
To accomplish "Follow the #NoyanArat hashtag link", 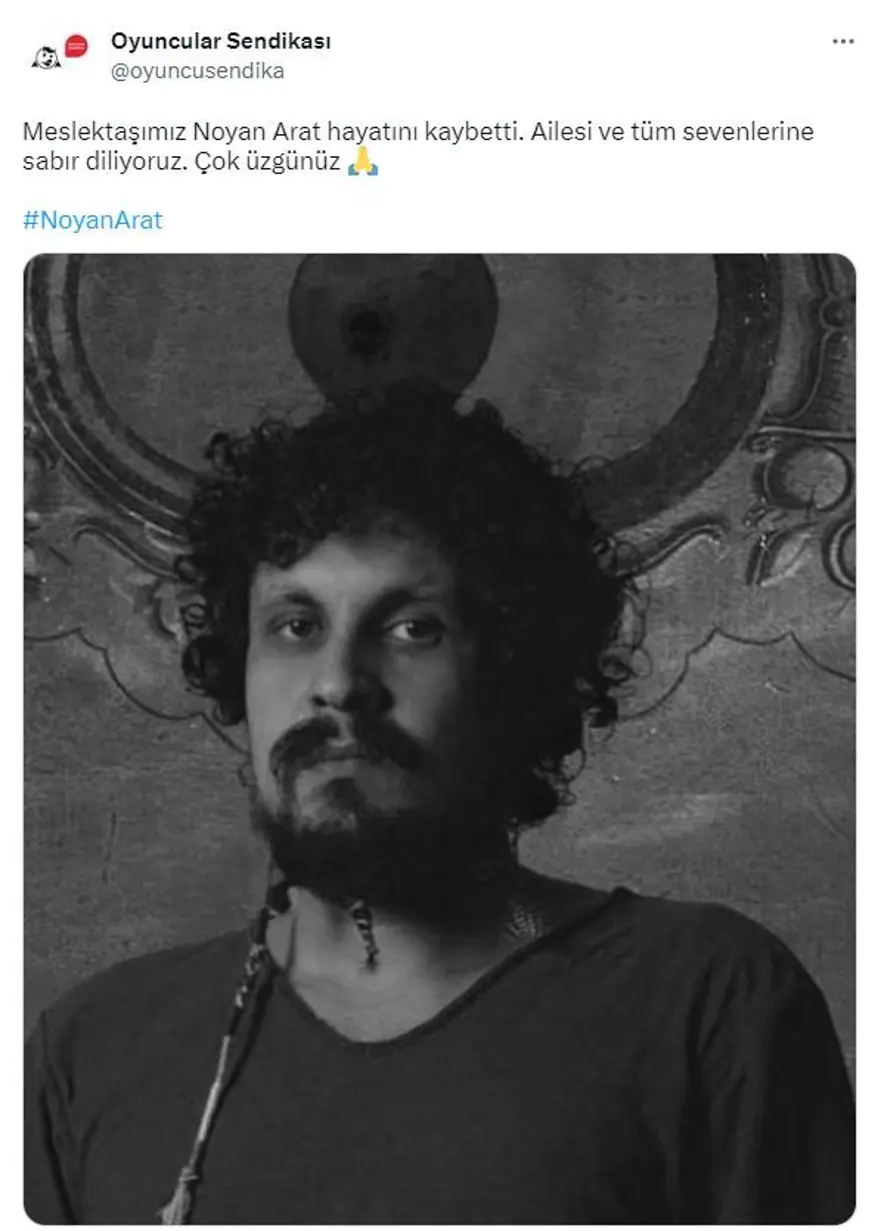I will click(x=92, y=220).
